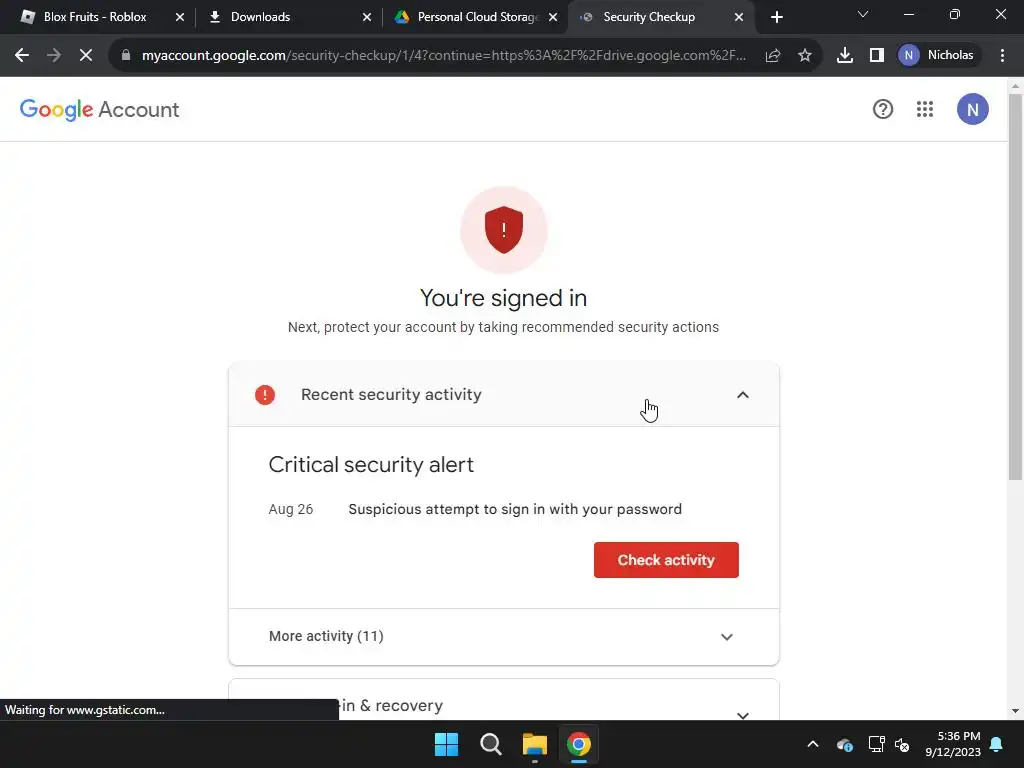Open Google Account help icon
This screenshot has height=768, width=1024.
(x=882, y=109)
